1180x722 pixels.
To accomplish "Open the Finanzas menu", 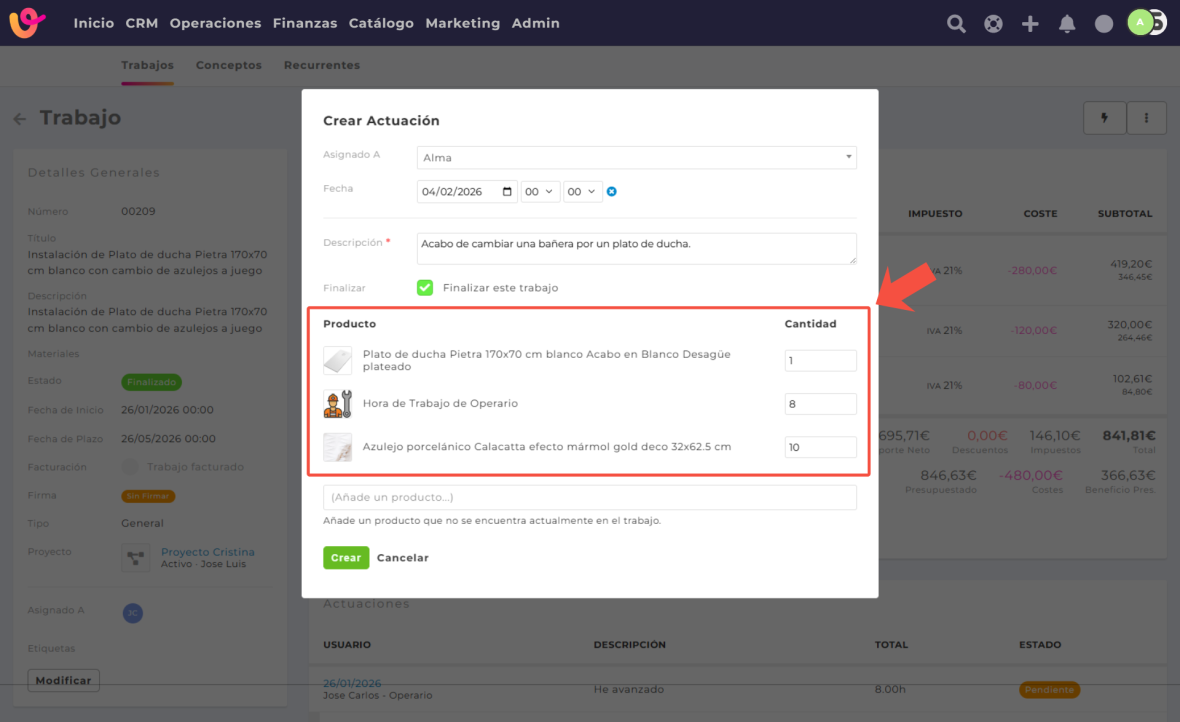I will click(305, 24).
